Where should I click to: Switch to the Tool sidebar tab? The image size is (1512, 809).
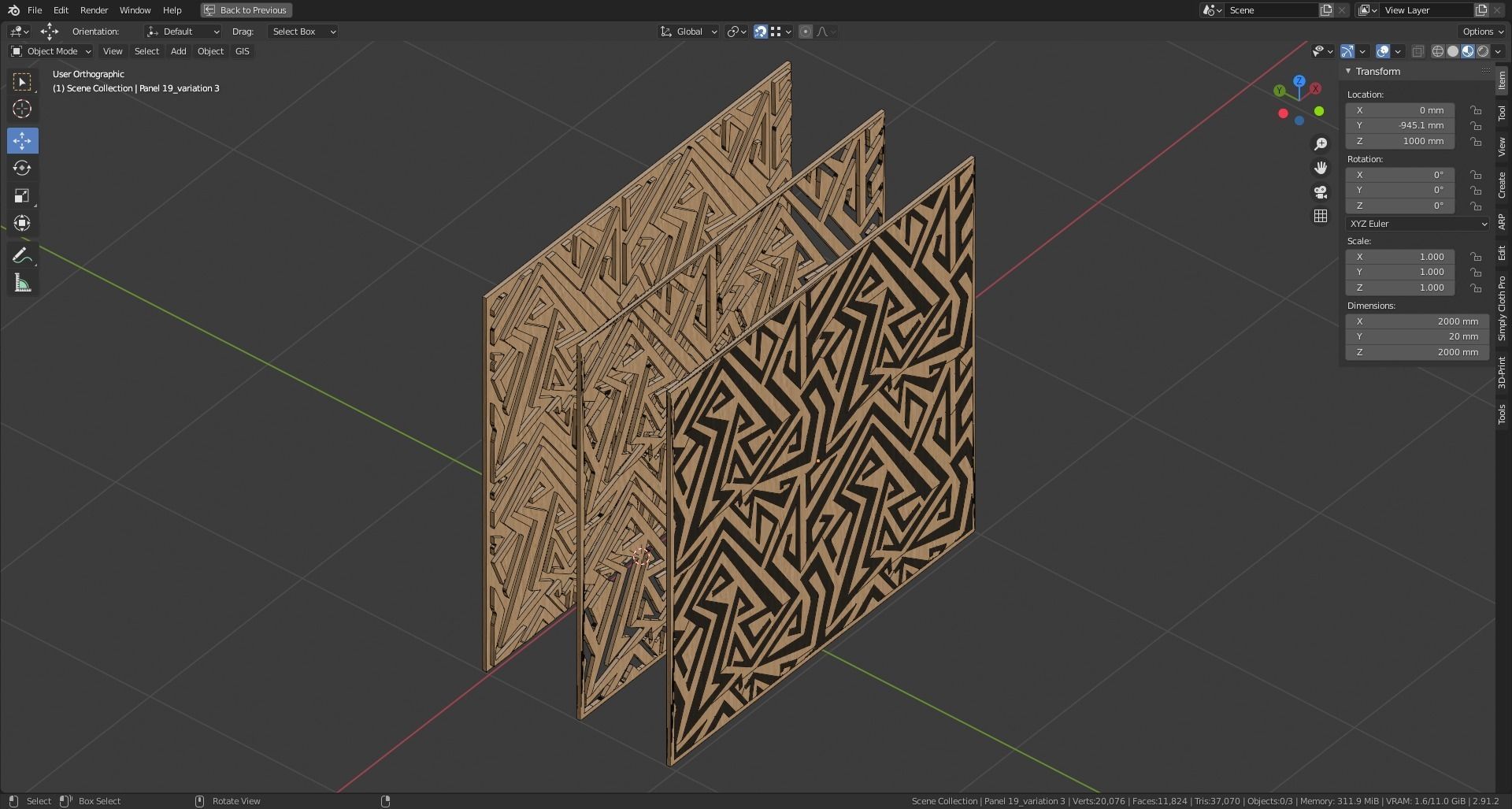tap(1502, 113)
